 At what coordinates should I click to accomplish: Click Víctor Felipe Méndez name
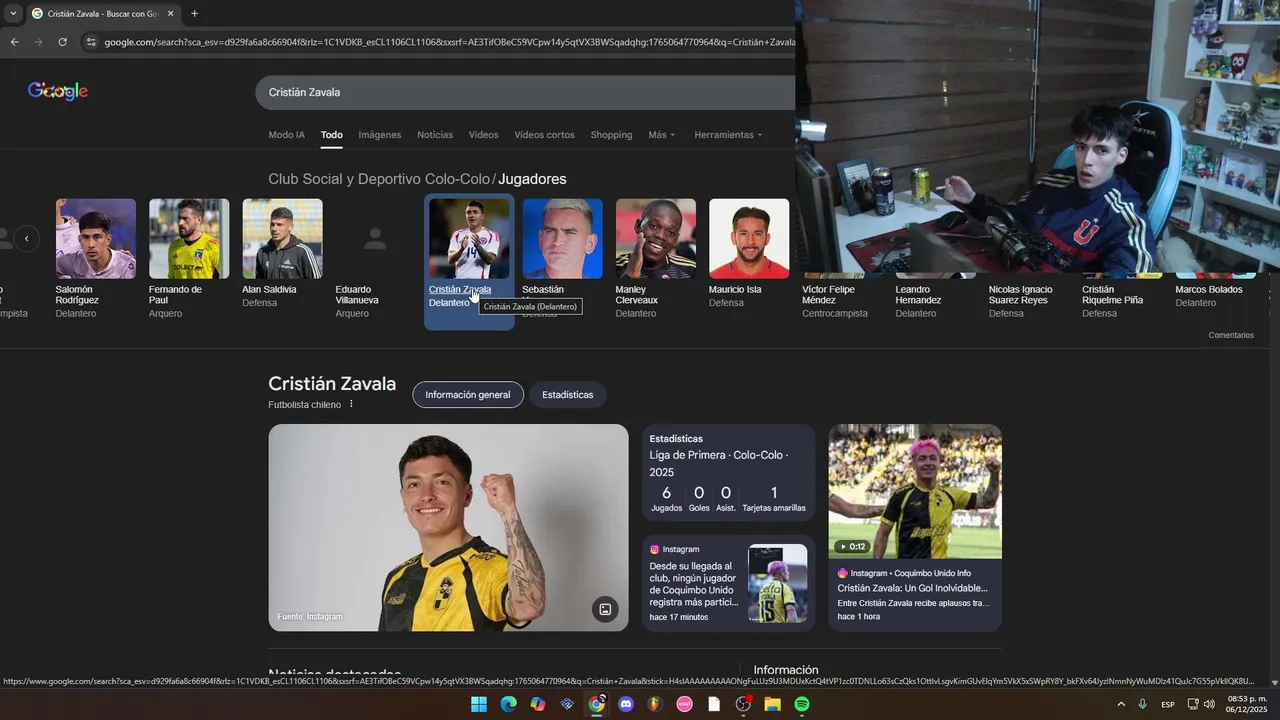(x=828, y=295)
